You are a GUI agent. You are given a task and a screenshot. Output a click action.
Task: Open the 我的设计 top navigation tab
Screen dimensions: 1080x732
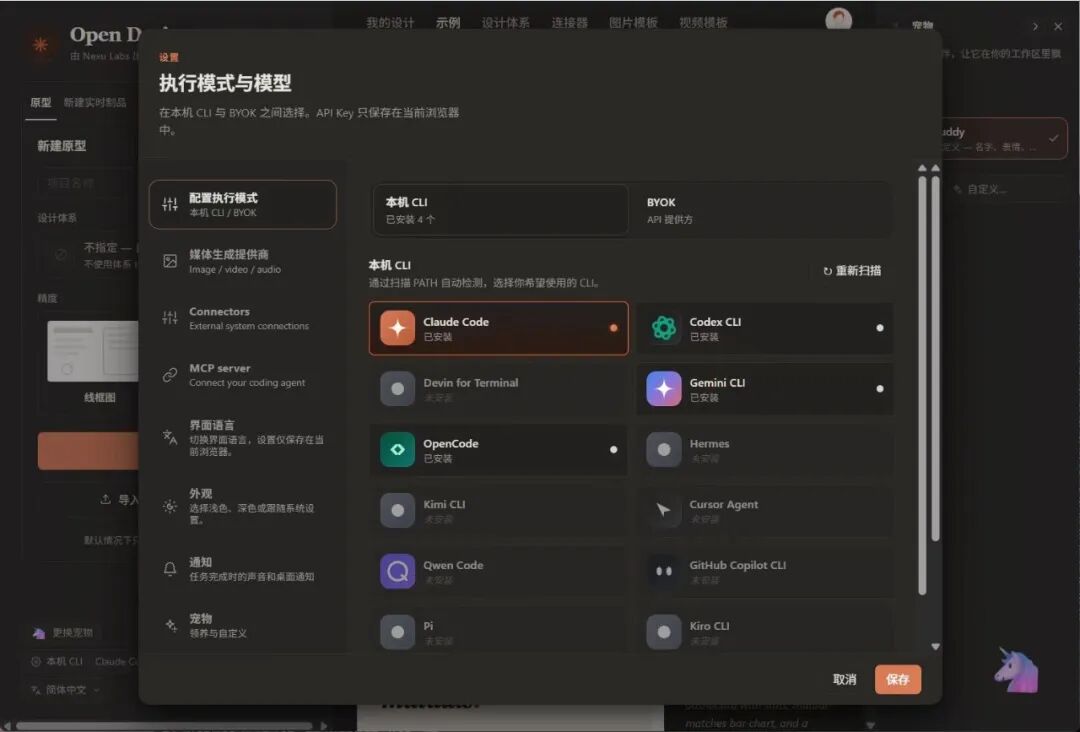pos(390,23)
